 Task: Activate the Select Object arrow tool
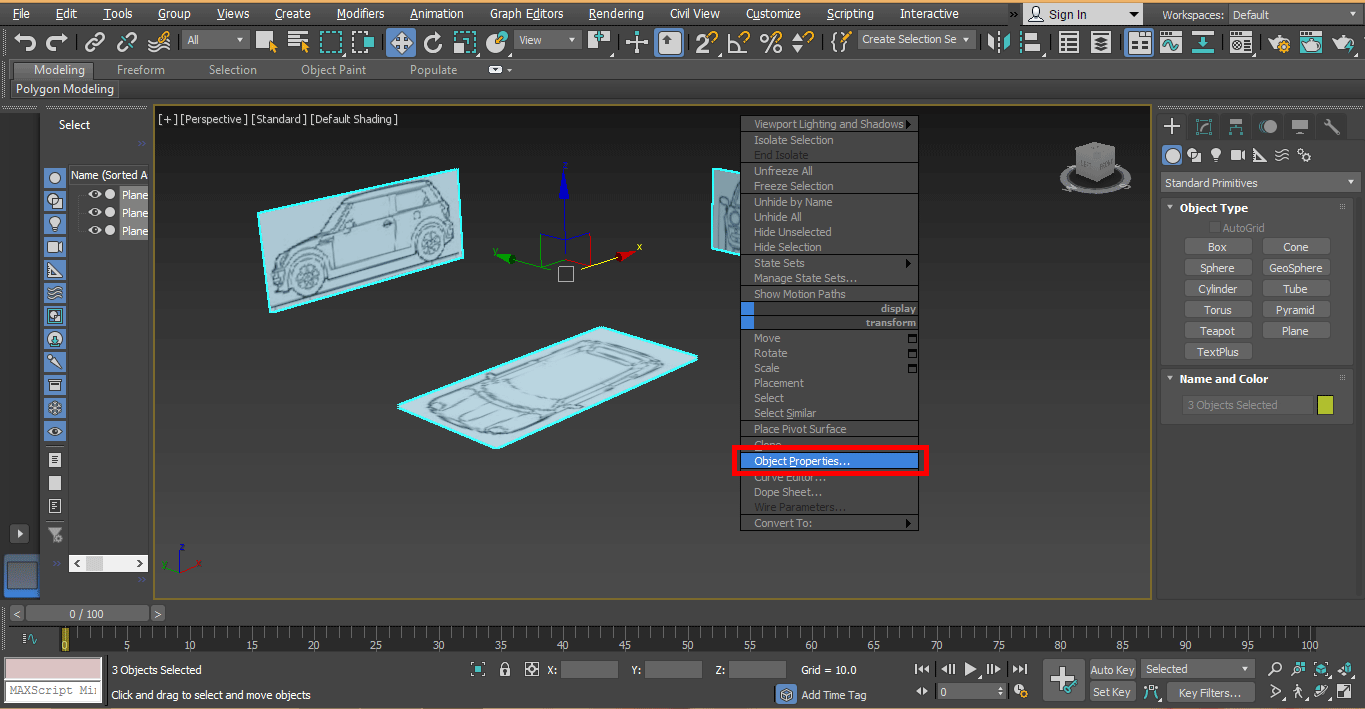[x=266, y=42]
